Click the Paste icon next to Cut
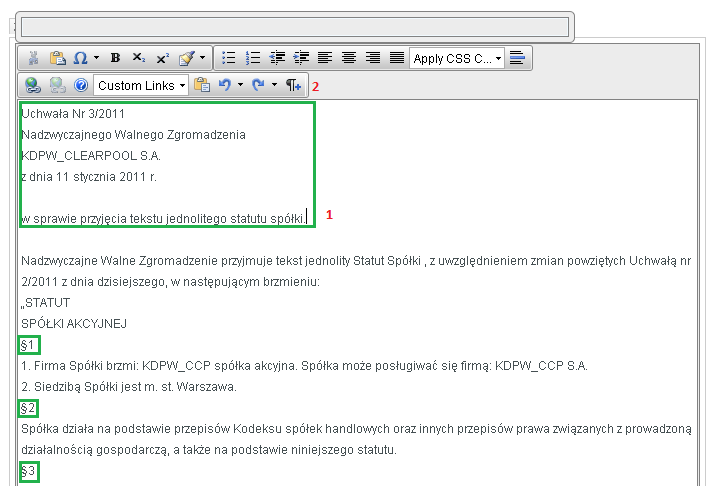The width and height of the screenshot is (711, 486). point(58,58)
